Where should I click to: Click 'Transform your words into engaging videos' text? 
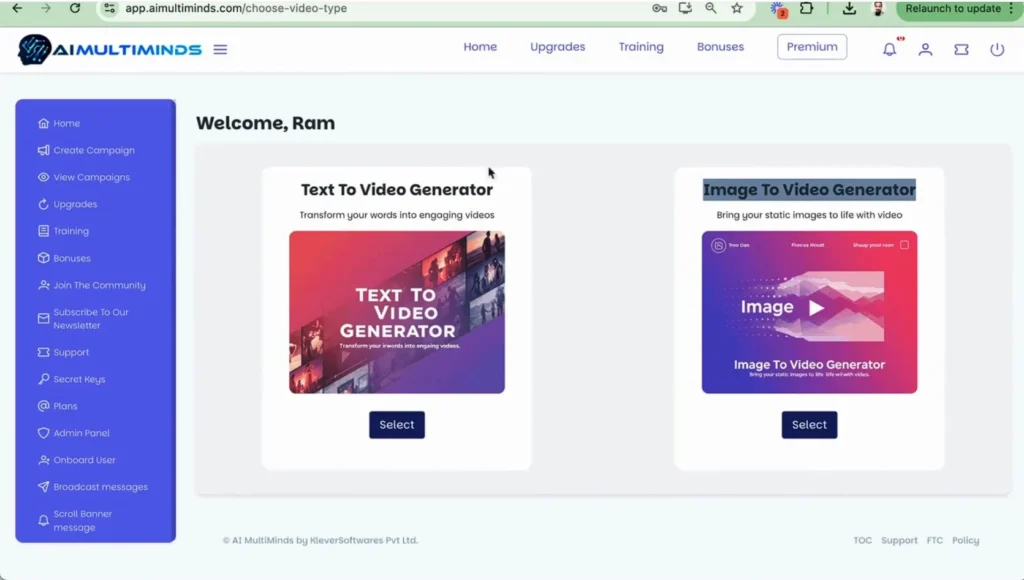[x=397, y=215]
